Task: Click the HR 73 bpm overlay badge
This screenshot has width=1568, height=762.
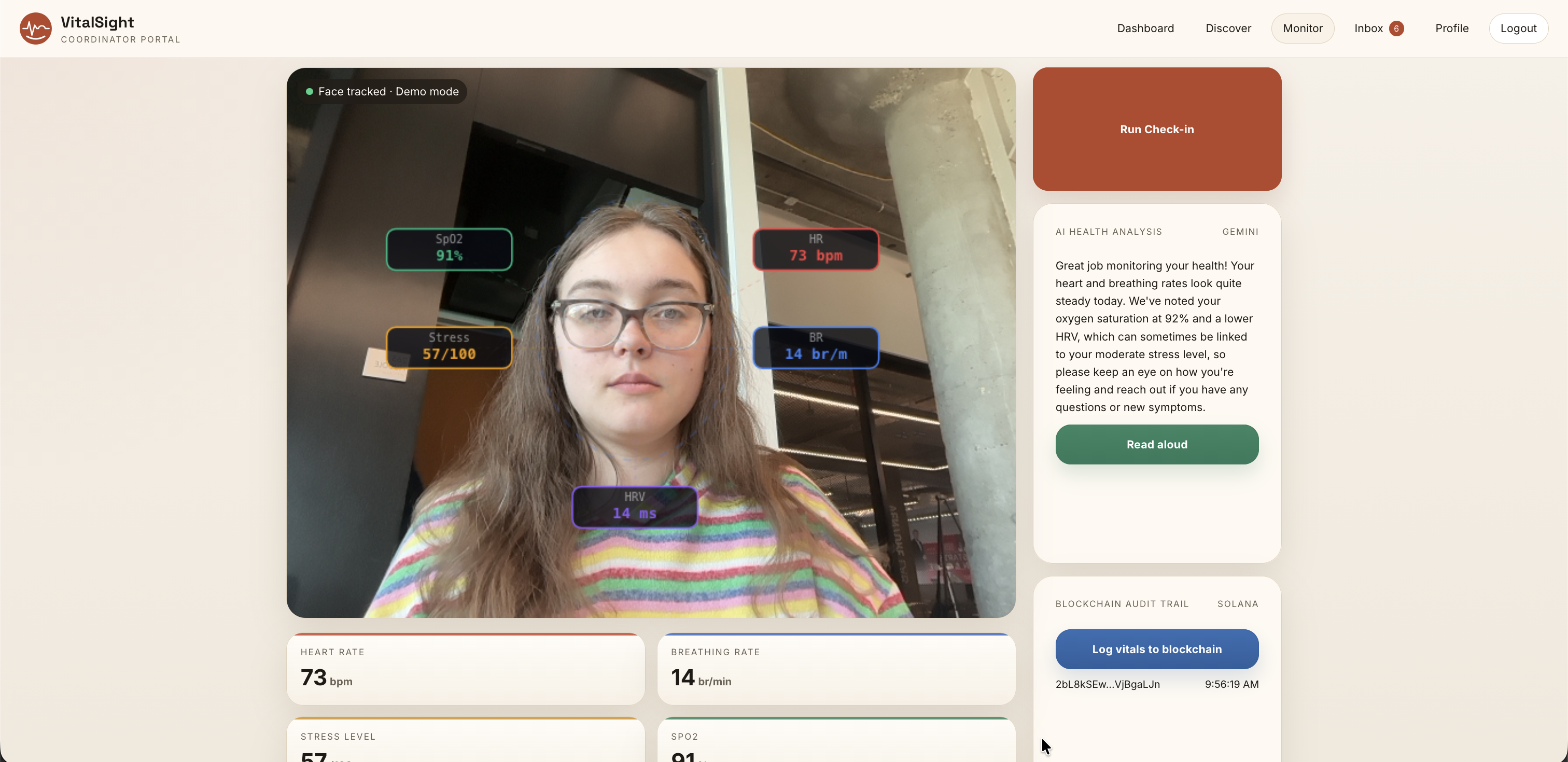Action: (816, 249)
